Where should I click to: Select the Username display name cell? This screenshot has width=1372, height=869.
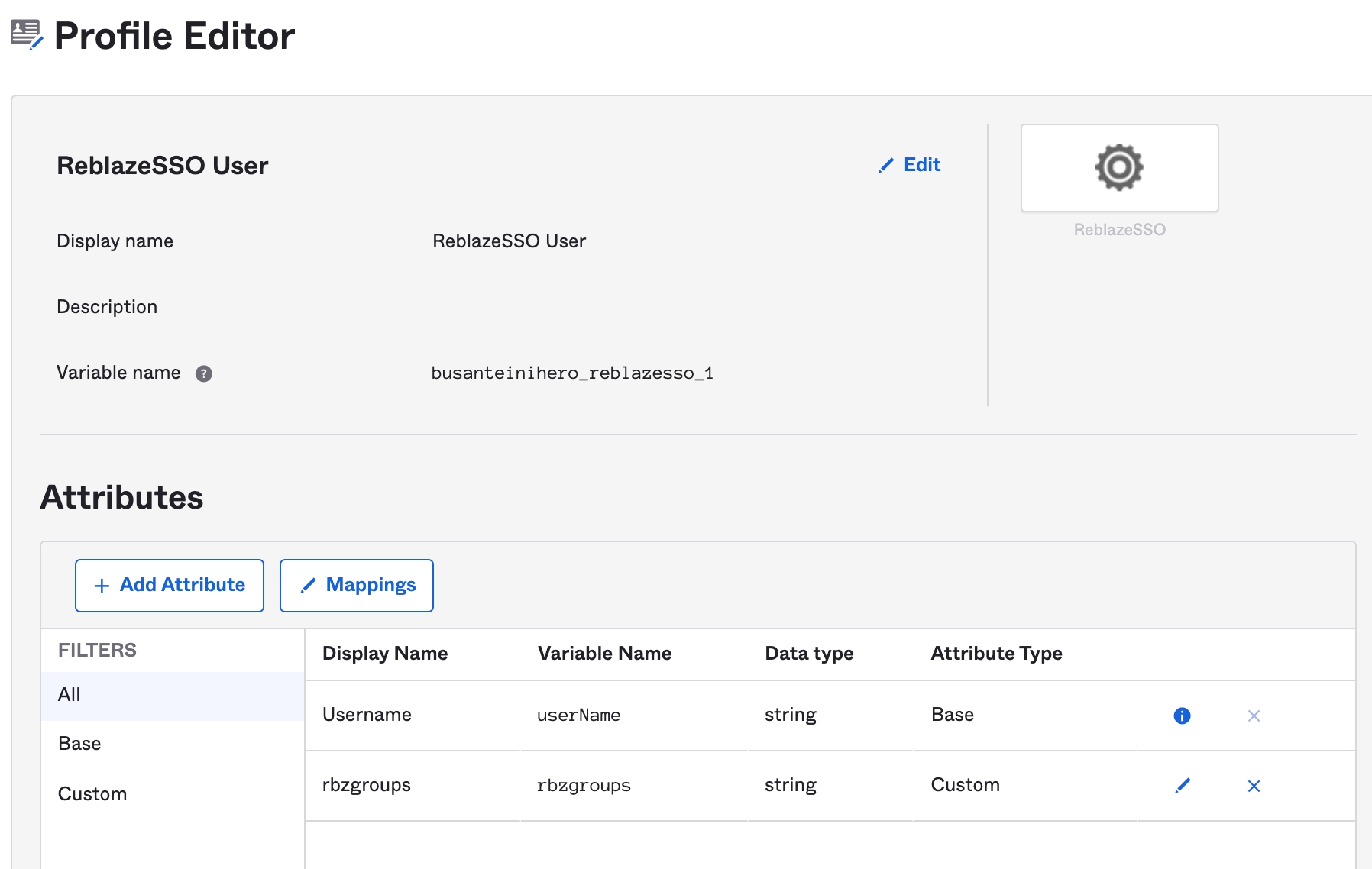(367, 715)
